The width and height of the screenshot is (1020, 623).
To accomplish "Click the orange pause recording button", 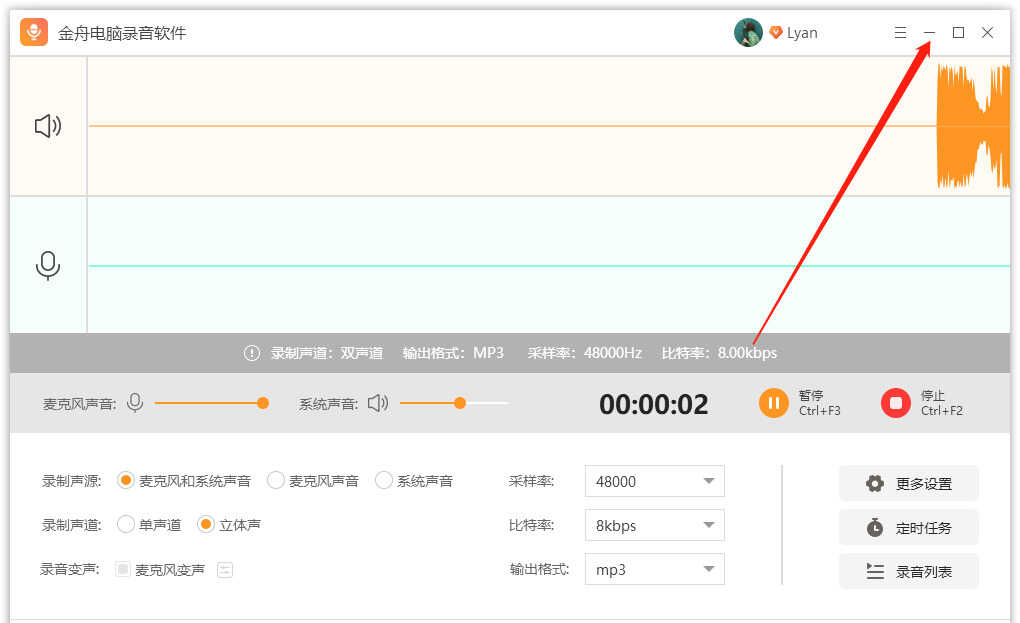I will coord(773,403).
